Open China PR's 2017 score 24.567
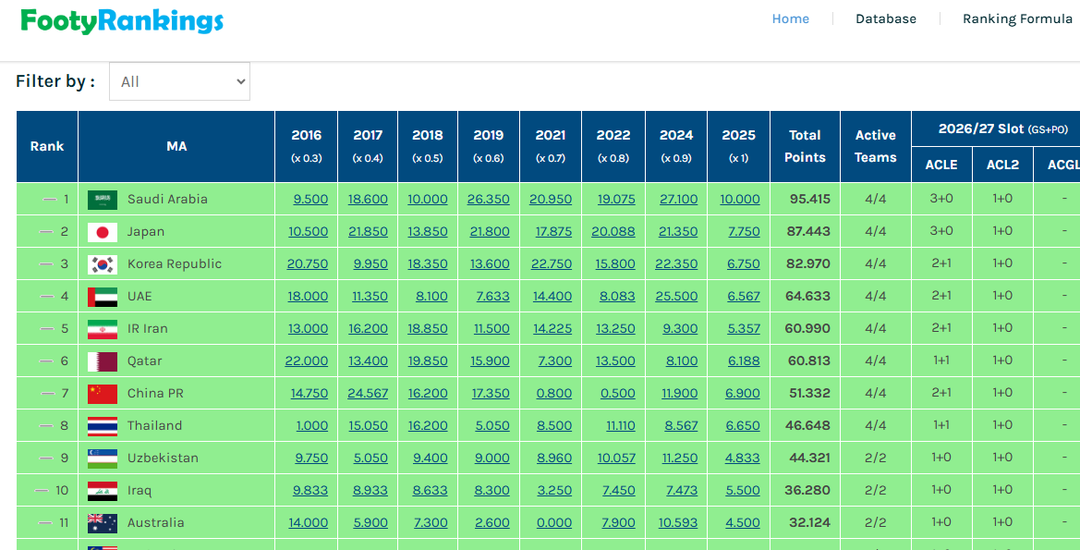 tap(368, 394)
